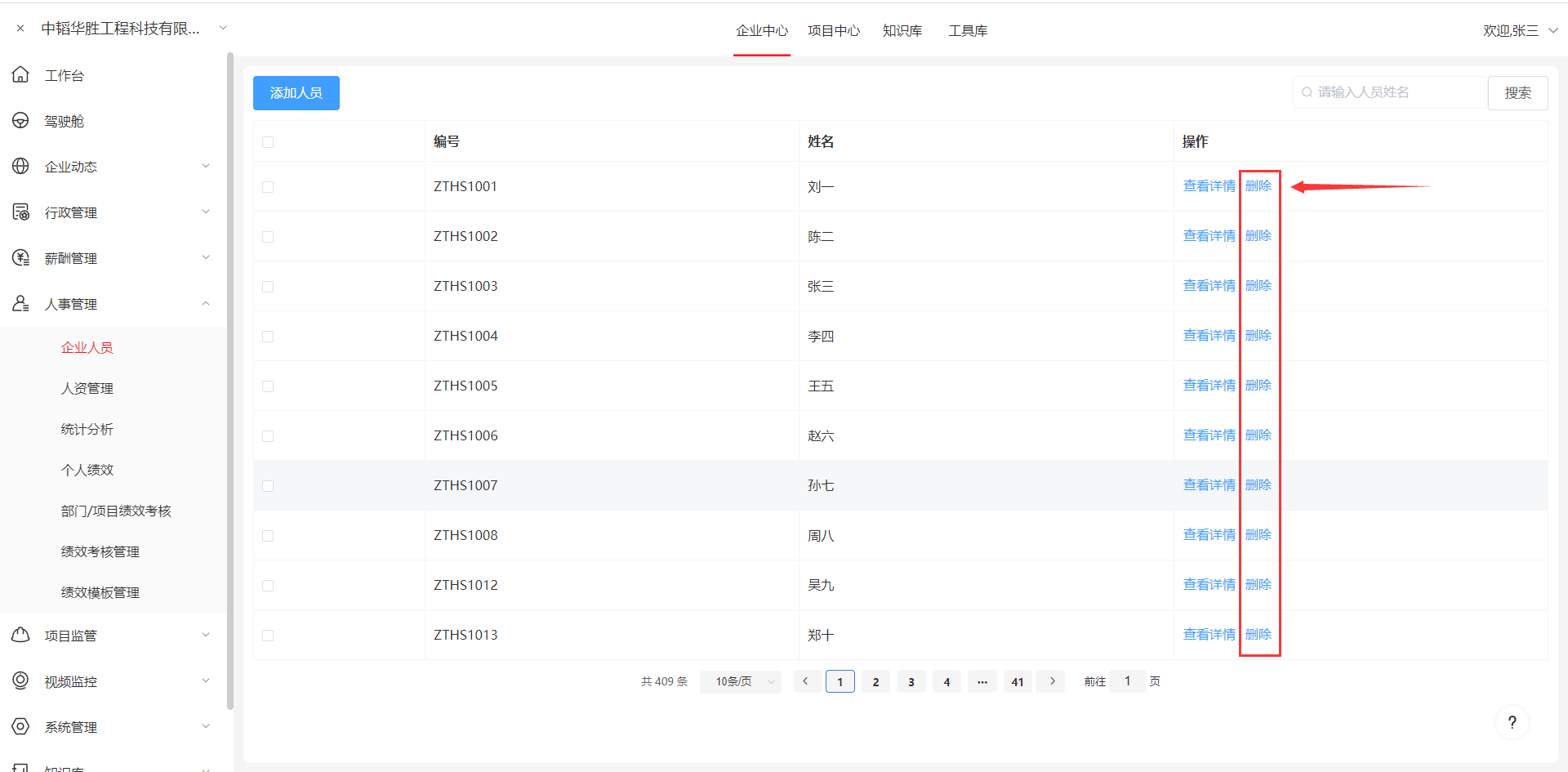Check the box for ZTHS1001
1568x772 pixels.
point(268,187)
